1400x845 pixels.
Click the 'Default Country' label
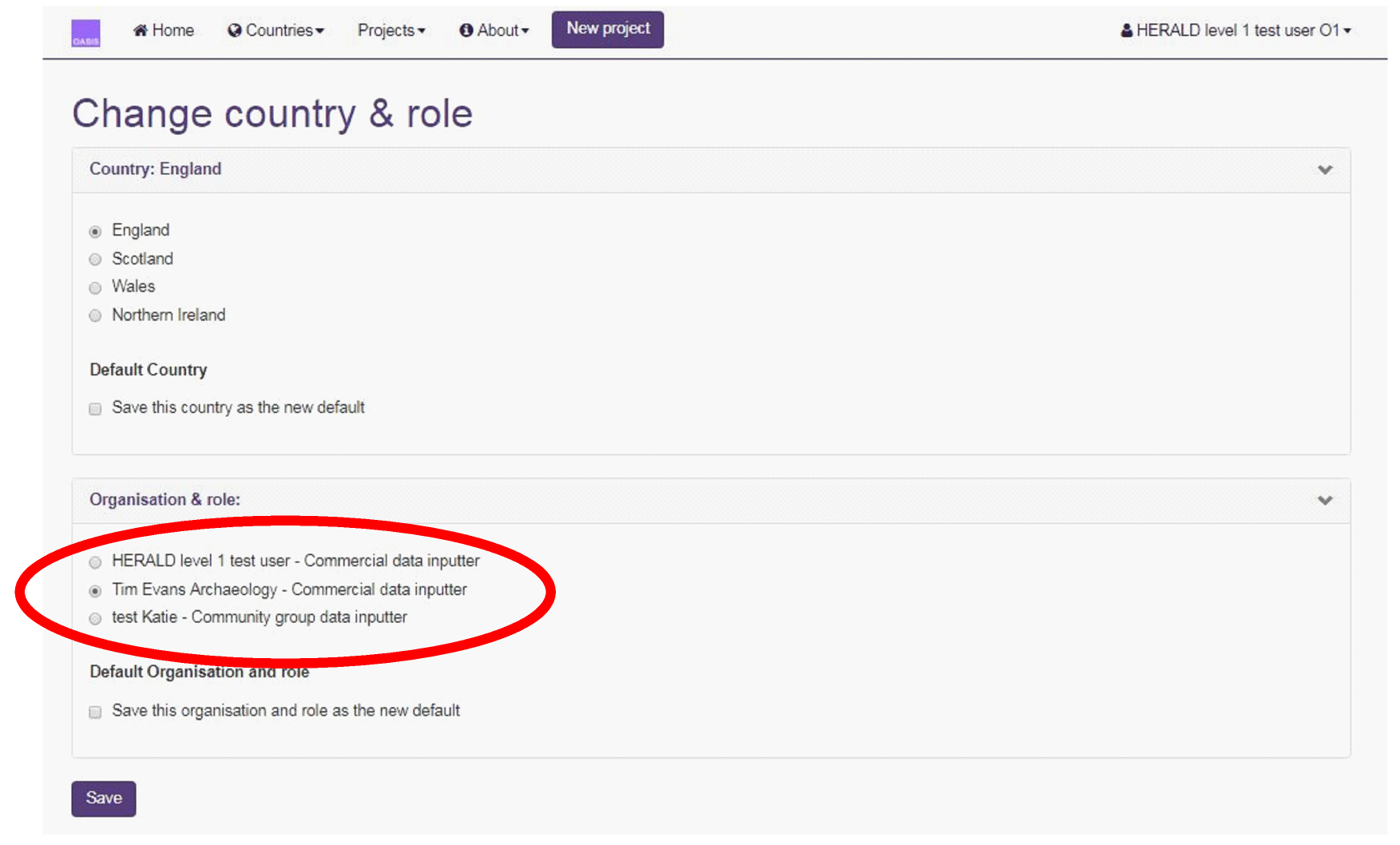pos(149,370)
